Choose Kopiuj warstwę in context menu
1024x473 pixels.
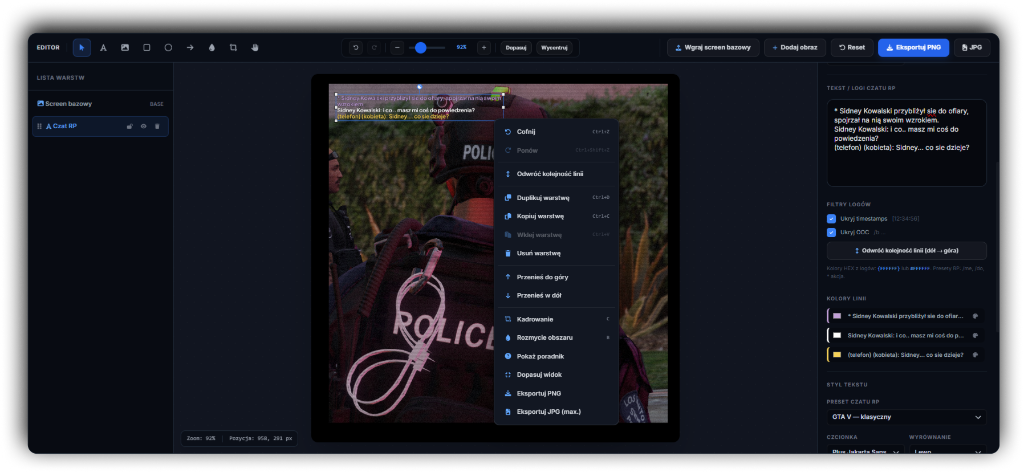(556, 216)
